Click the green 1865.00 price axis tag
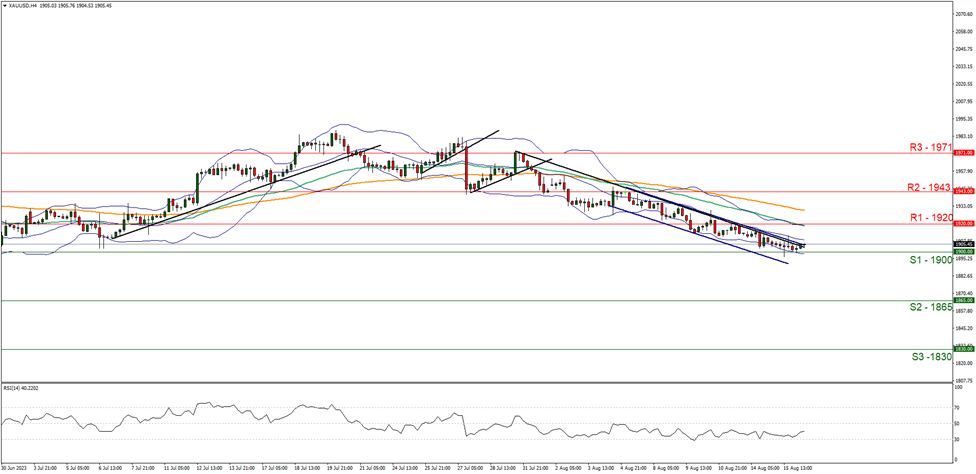 961,300
